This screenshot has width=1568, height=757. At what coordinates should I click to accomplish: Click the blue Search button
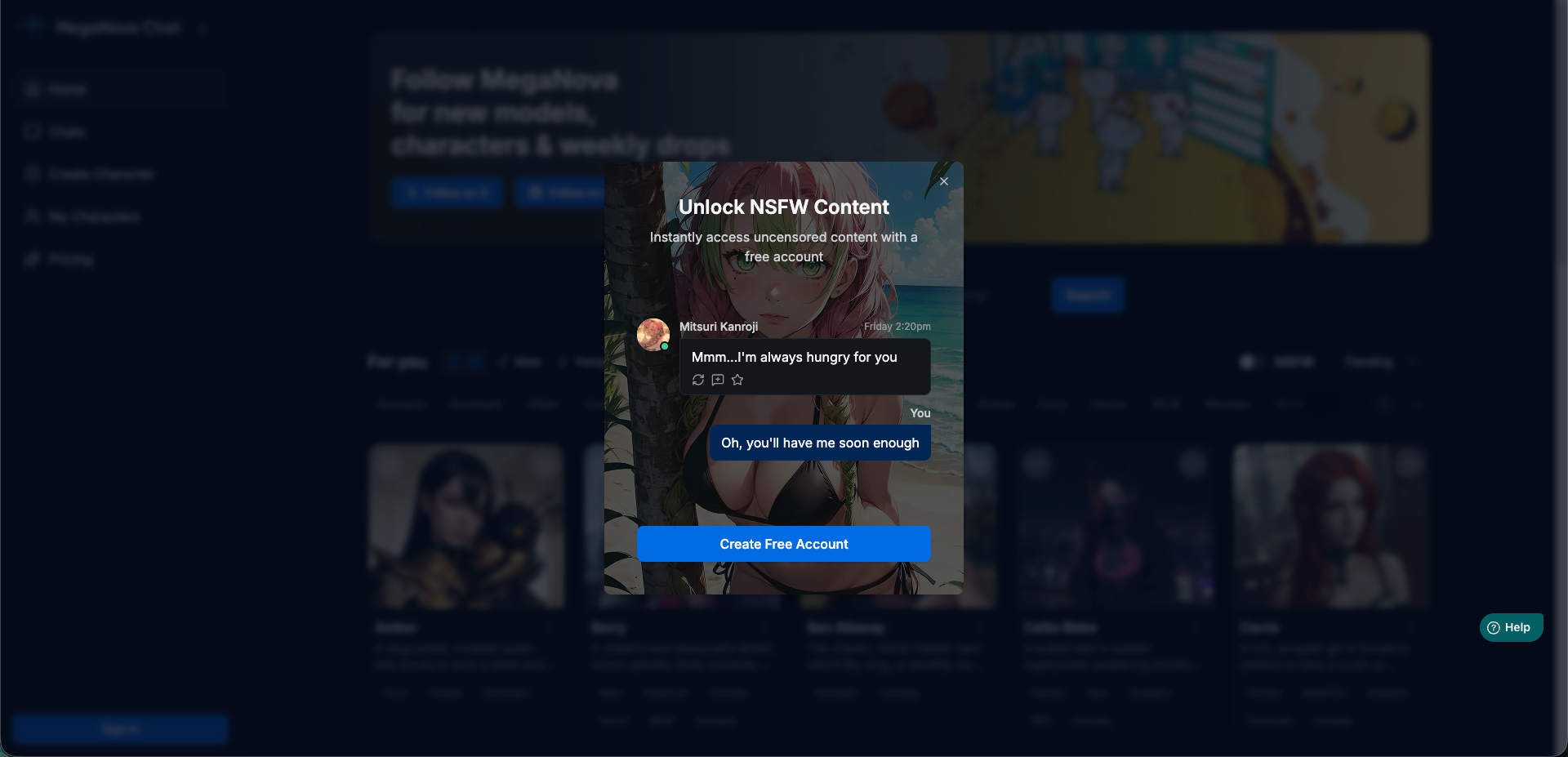[1088, 295]
